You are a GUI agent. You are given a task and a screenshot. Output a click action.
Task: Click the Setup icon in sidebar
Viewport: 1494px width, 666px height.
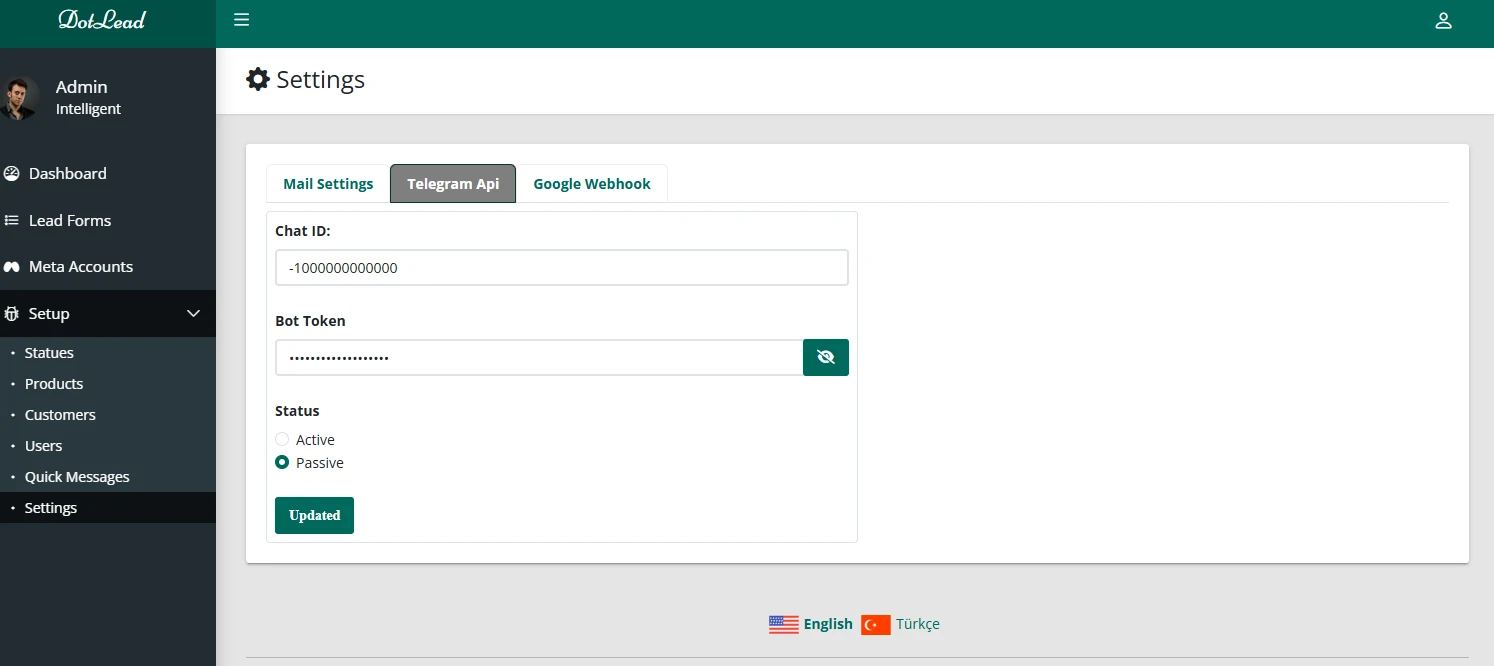pyautogui.click(x=12, y=314)
